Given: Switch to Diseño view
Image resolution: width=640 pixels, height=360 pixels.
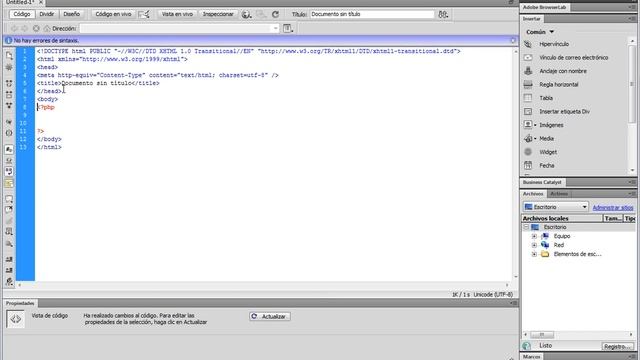Looking at the screenshot, I should [71, 14].
